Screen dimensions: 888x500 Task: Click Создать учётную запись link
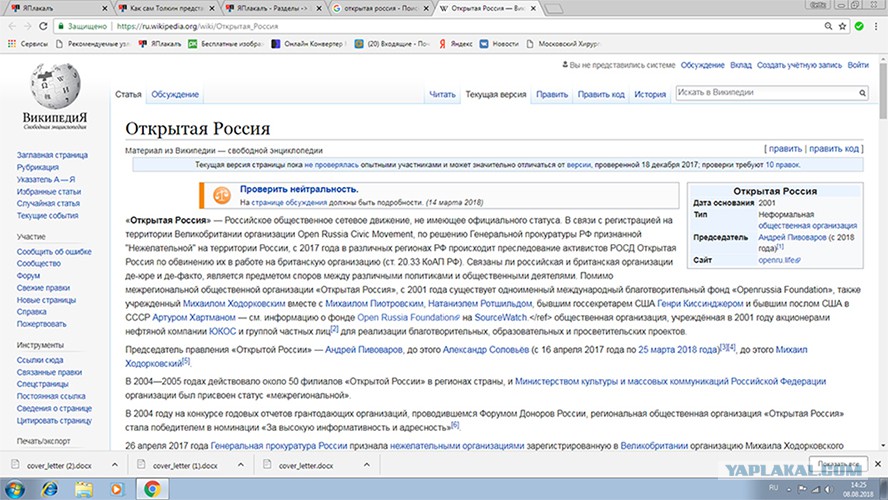click(799, 65)
